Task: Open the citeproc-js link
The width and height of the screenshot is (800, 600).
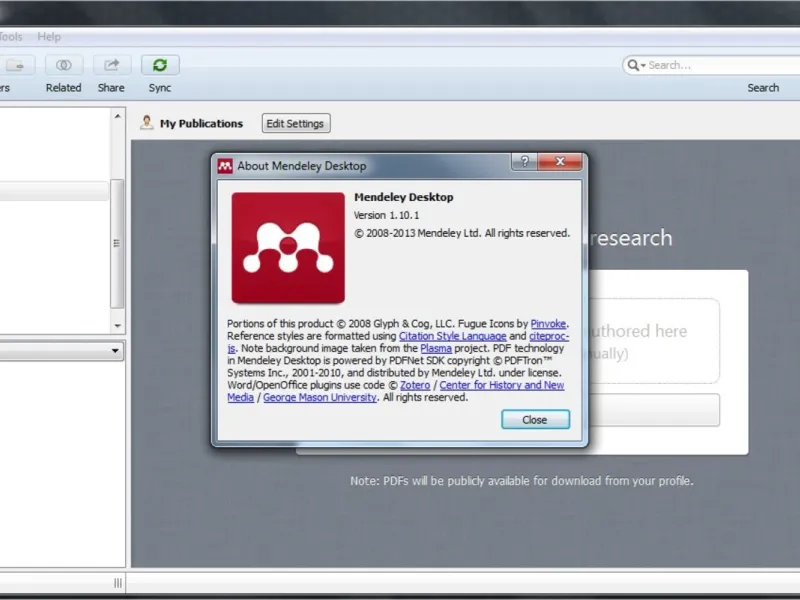Action: pyautogui.click(x=549, y=336)
